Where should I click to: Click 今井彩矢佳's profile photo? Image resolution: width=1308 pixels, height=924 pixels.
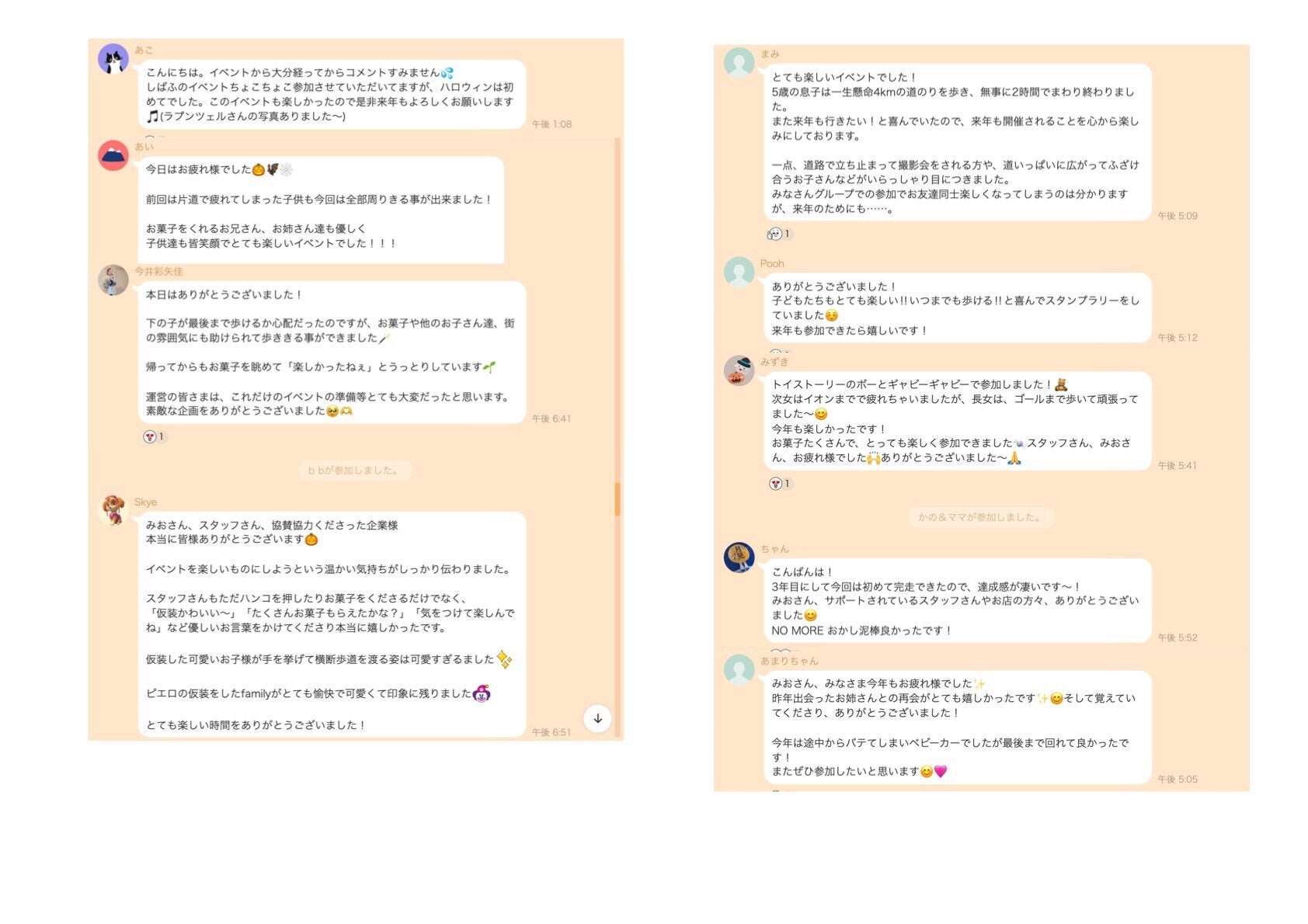(x=113, y=280)
